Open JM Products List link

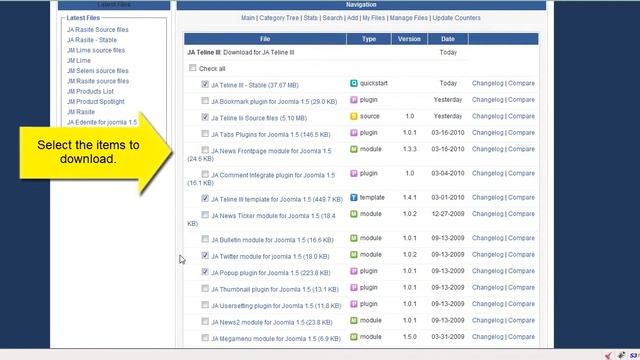(90, 91)
